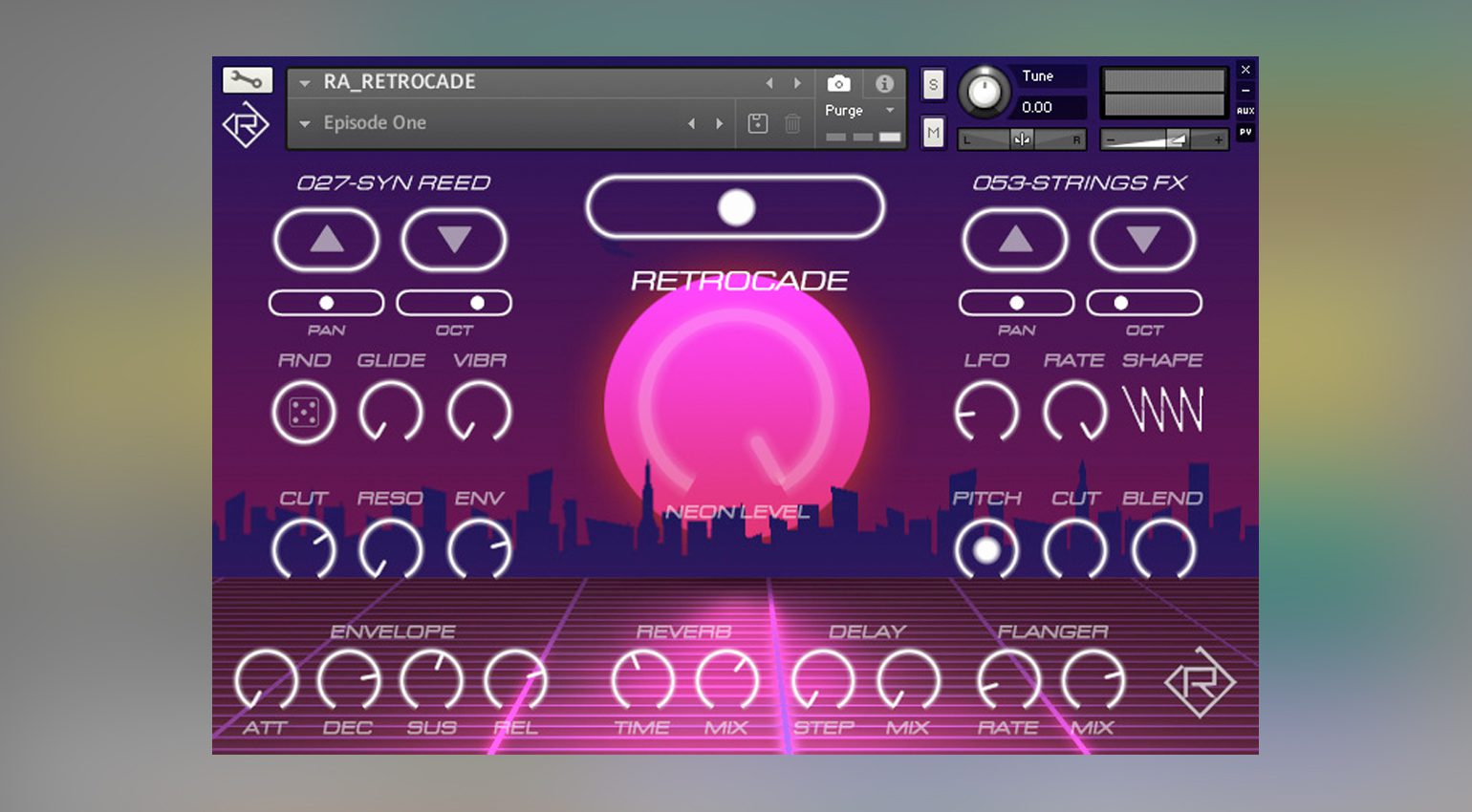Screen dimensions: 1472x812
Task: Open the instrument info icon
Action: coord(884,84)
